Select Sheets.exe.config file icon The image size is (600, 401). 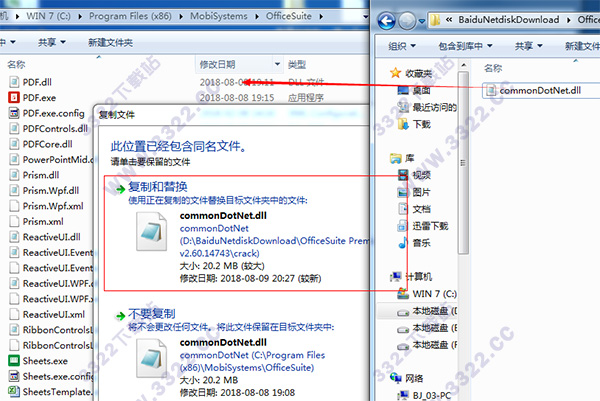[14, 377]
